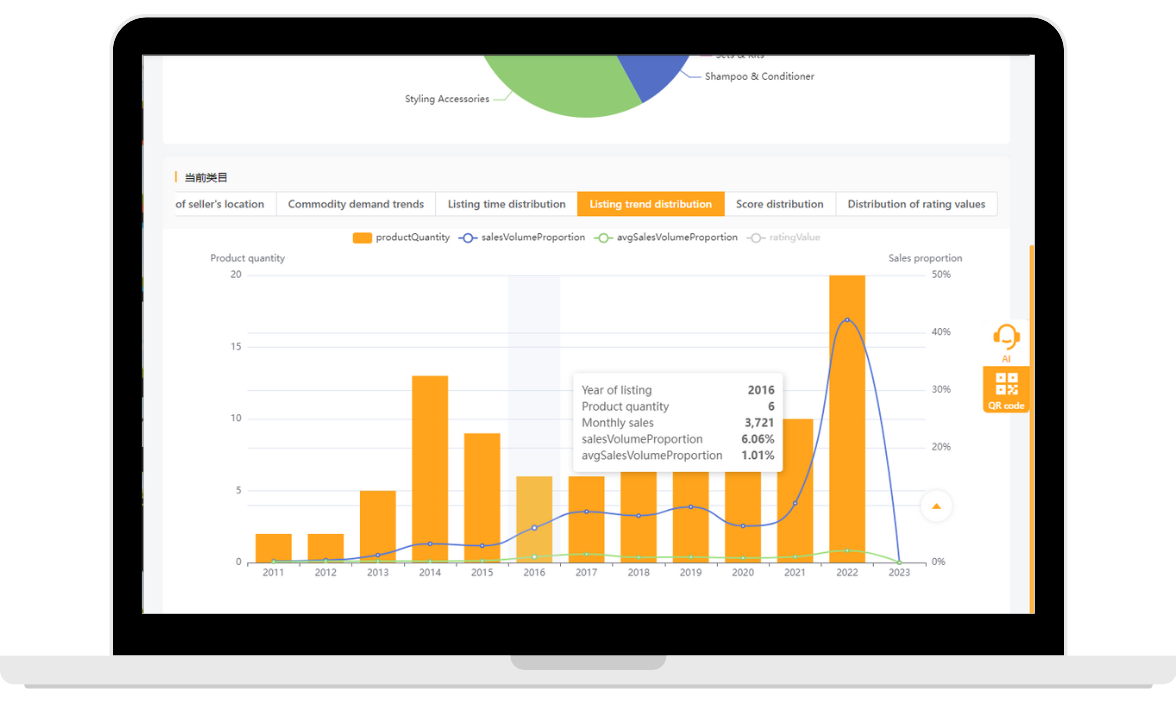The width and height of the screenshot is (1176, 706).
Task: Open the AI customer service assistant
Action: [x=1006, y=335]
